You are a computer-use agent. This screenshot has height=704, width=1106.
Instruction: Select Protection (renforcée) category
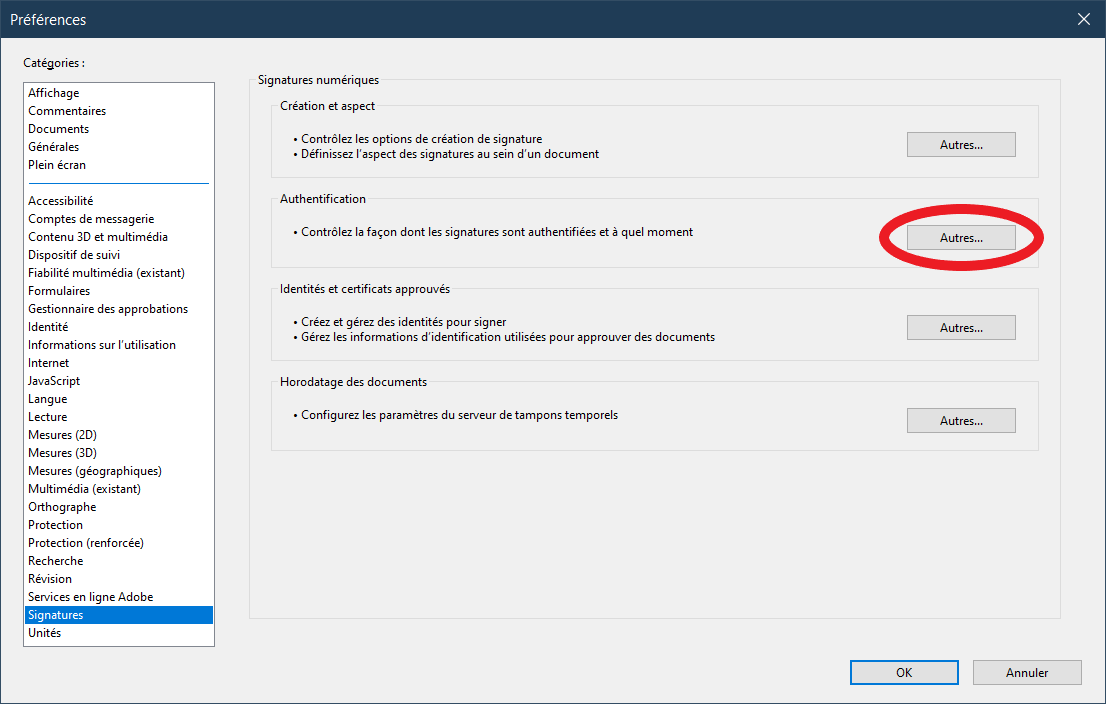click(86, 543)
